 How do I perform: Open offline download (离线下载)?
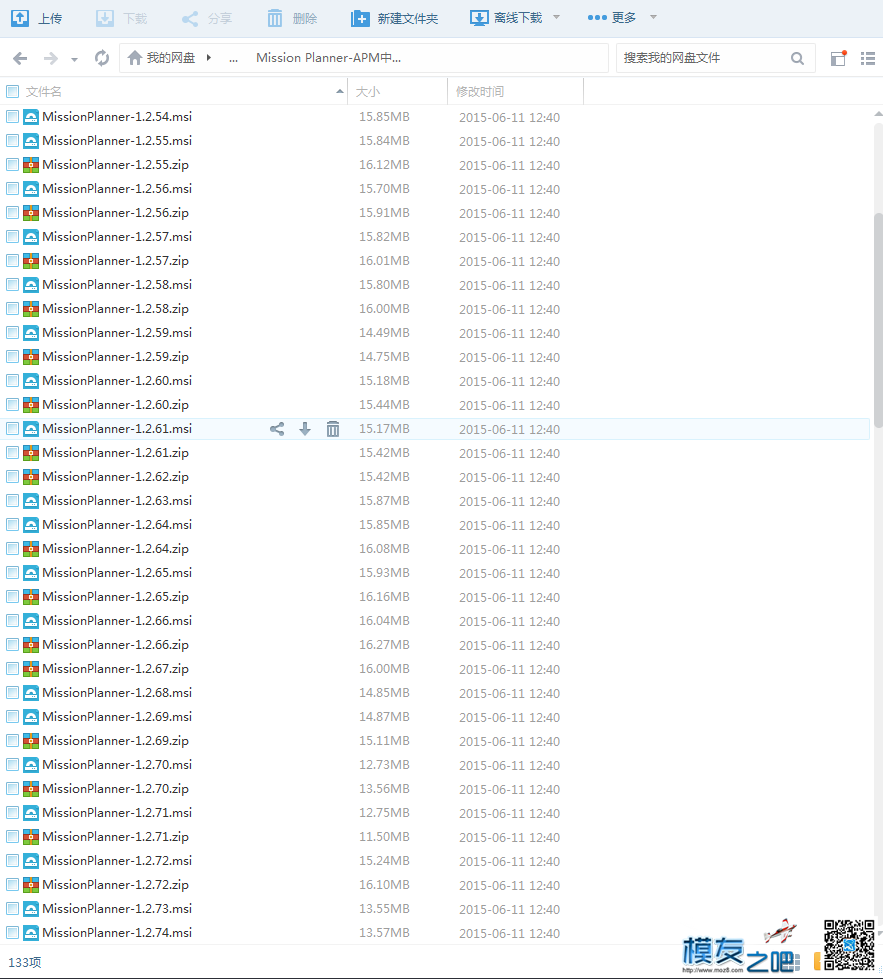point(506,18)
